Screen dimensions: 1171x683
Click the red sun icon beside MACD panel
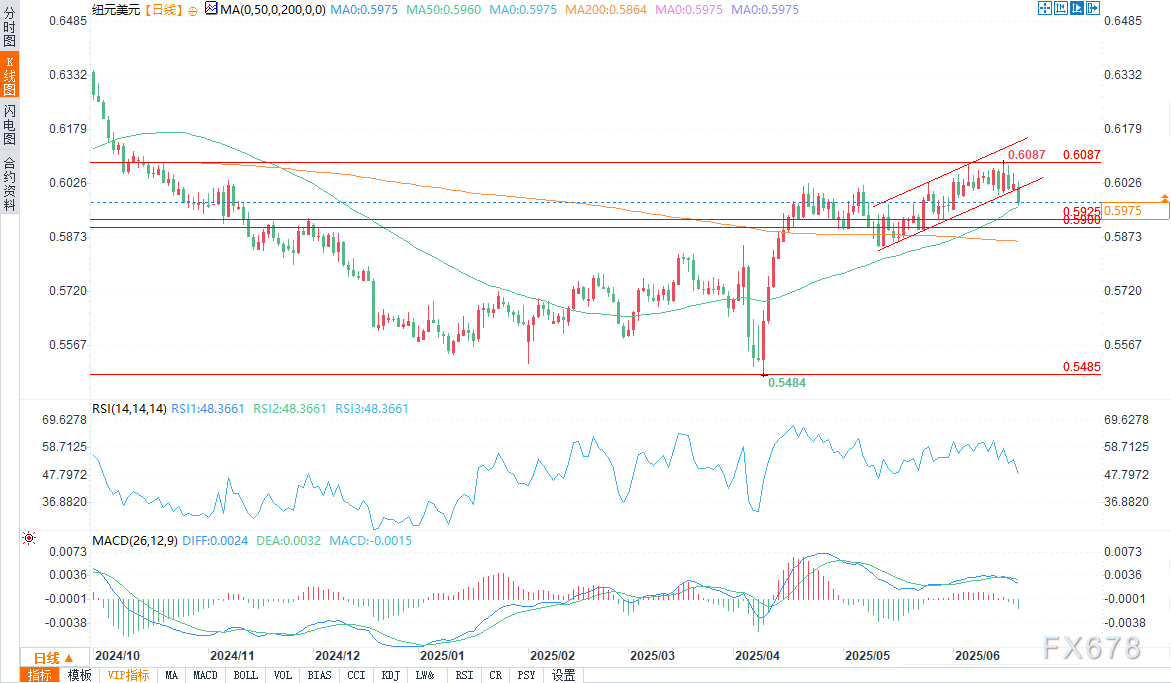[x=27, y=539]
